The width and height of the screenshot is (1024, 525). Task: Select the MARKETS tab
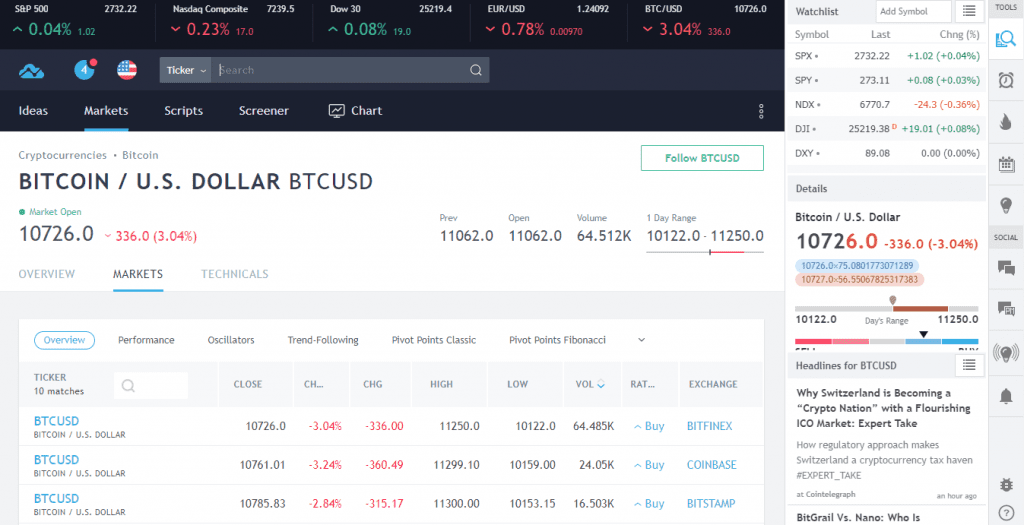tap(138, 274)
